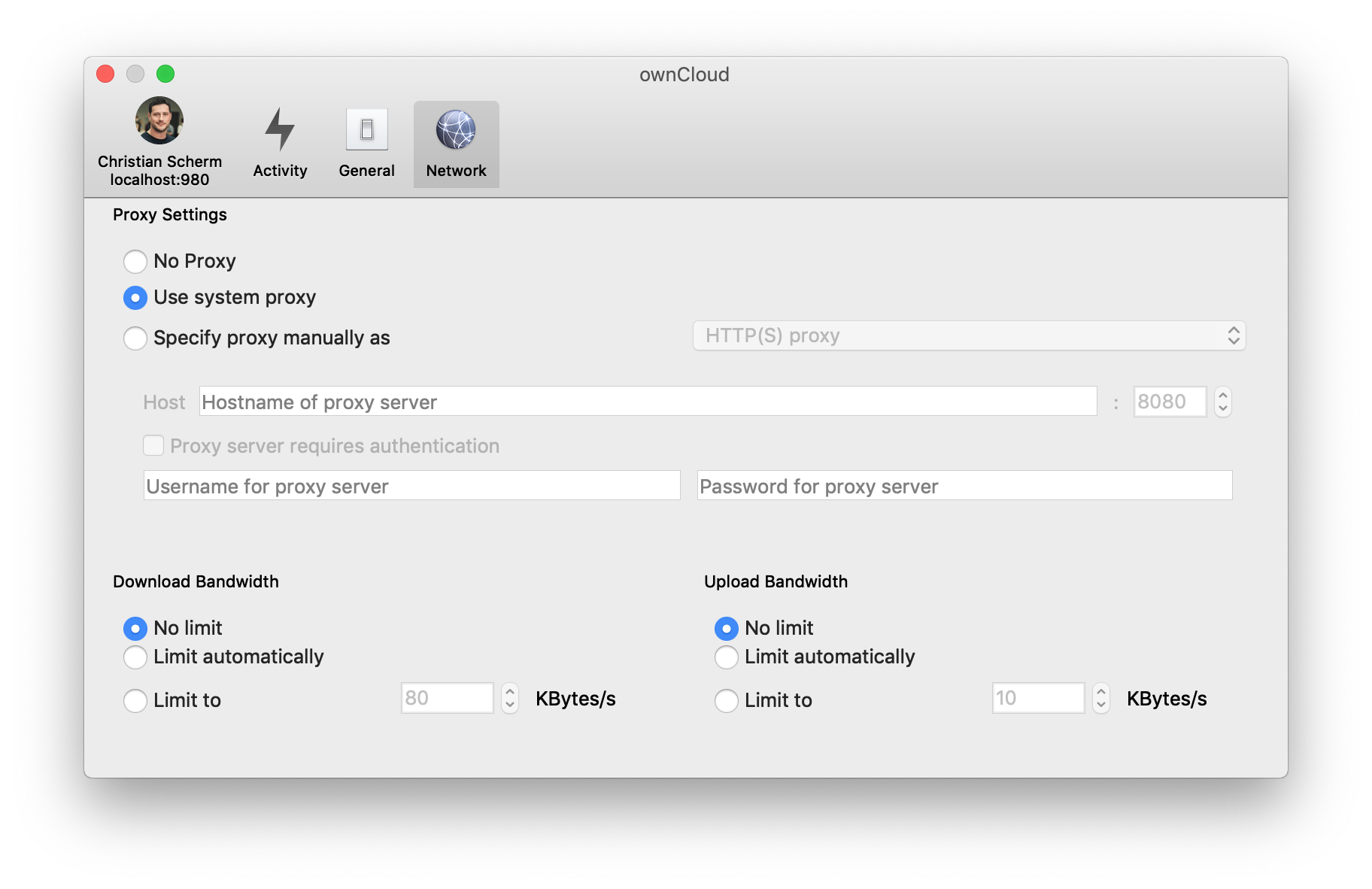
Task: Select the Network globe icon
Action: tap(456, 129)
